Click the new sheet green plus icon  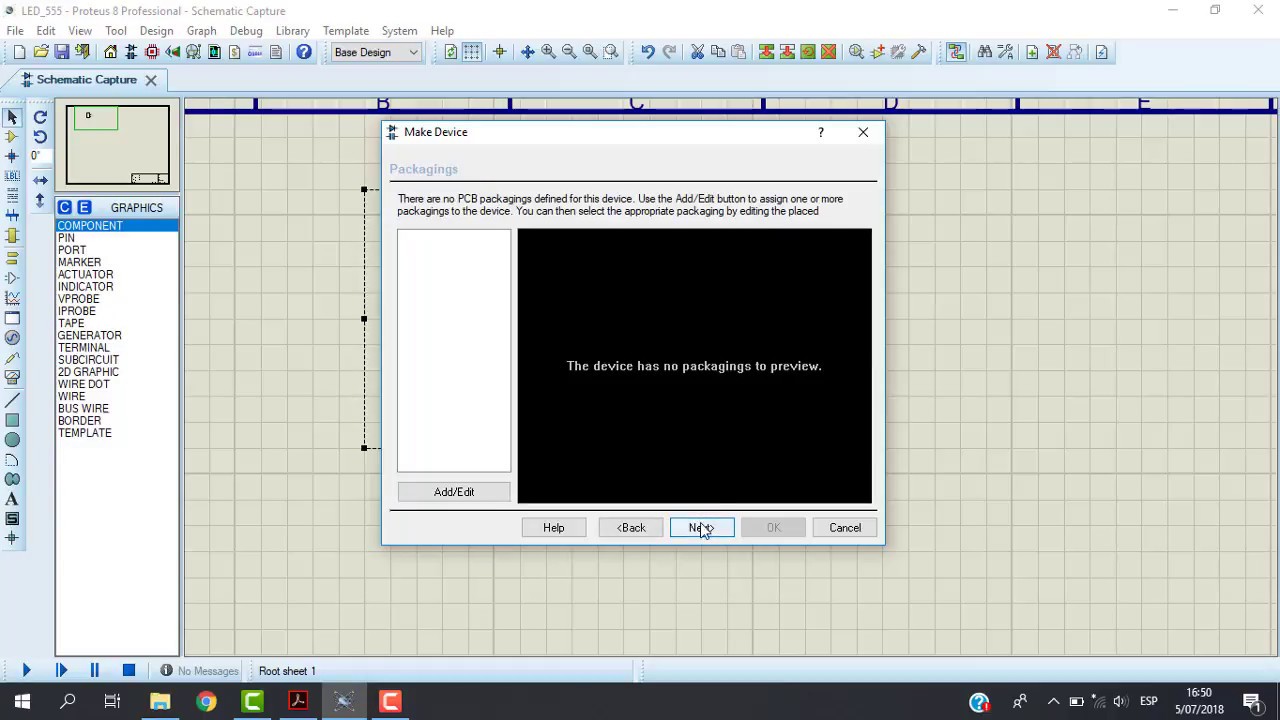click(x=1032, y=52)
